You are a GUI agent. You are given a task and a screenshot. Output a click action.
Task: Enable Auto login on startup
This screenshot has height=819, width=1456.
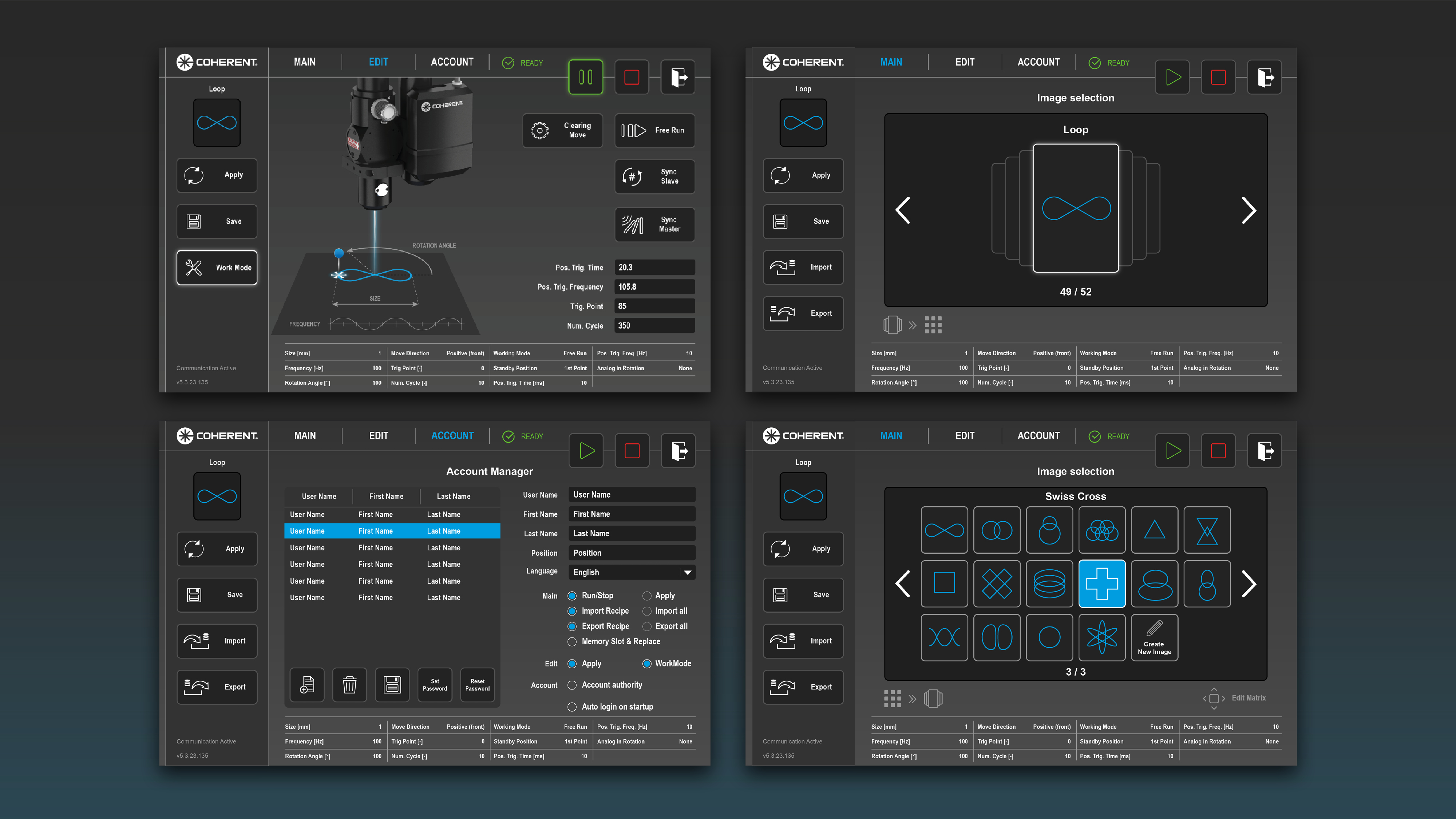(572, 707)
